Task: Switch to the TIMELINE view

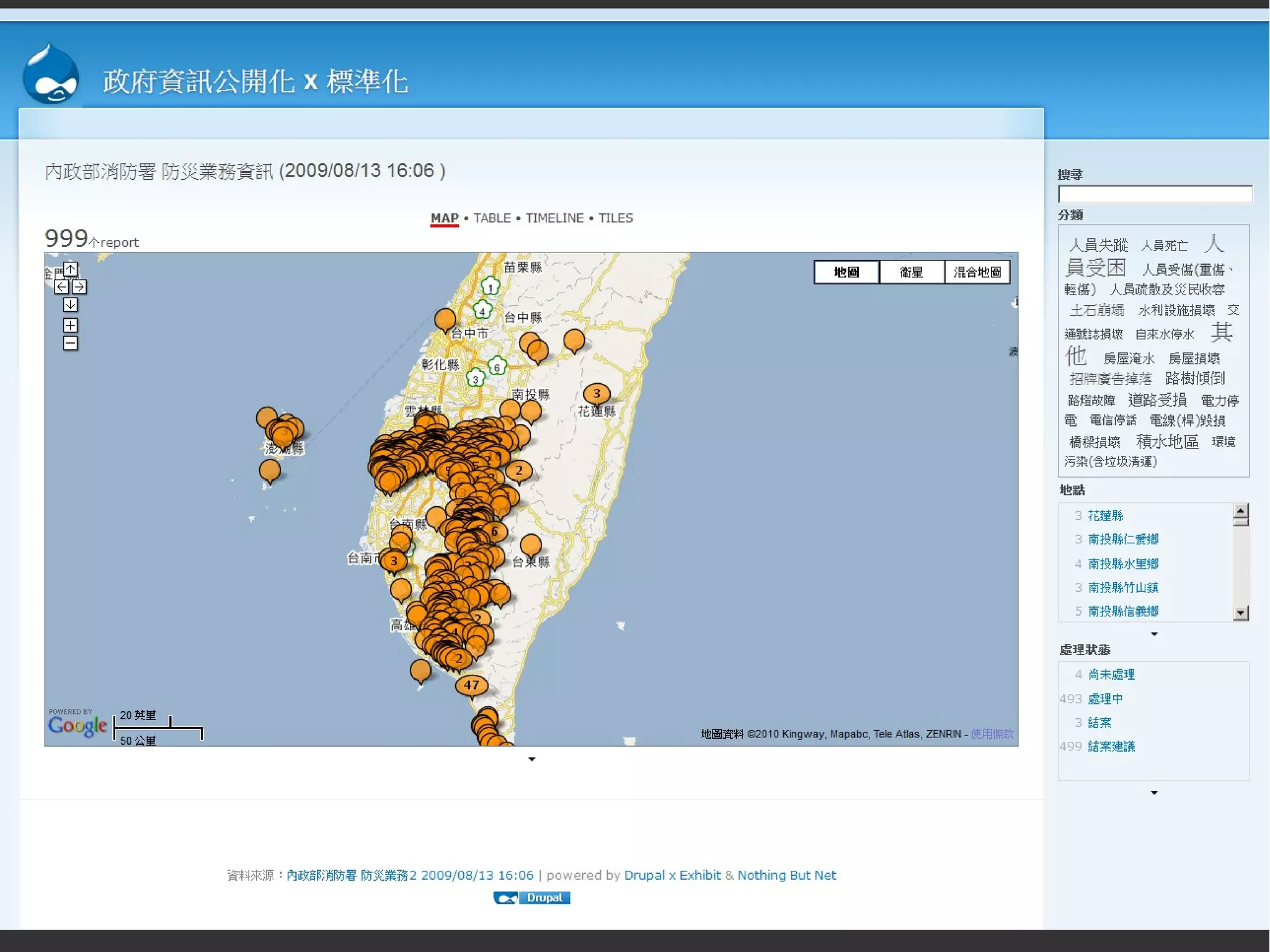Action: (554, 218)
